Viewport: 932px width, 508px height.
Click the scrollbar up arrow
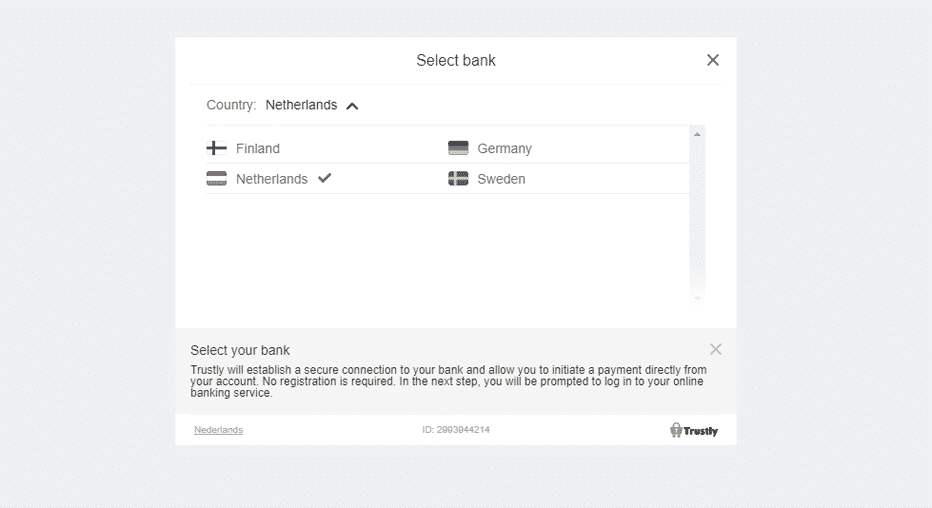(x=697, y=134)
